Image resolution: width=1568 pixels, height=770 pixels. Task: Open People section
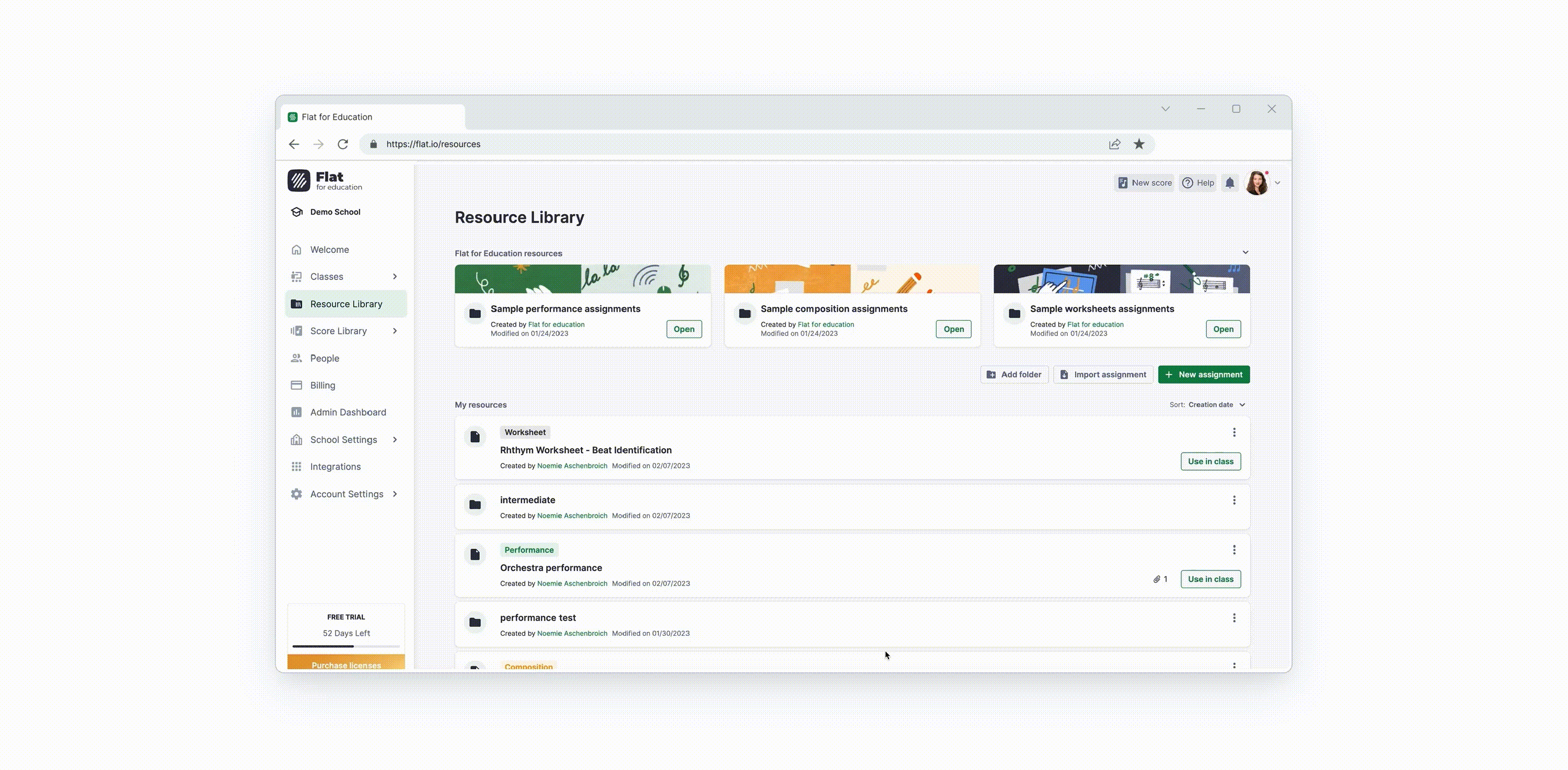point(345,358)
